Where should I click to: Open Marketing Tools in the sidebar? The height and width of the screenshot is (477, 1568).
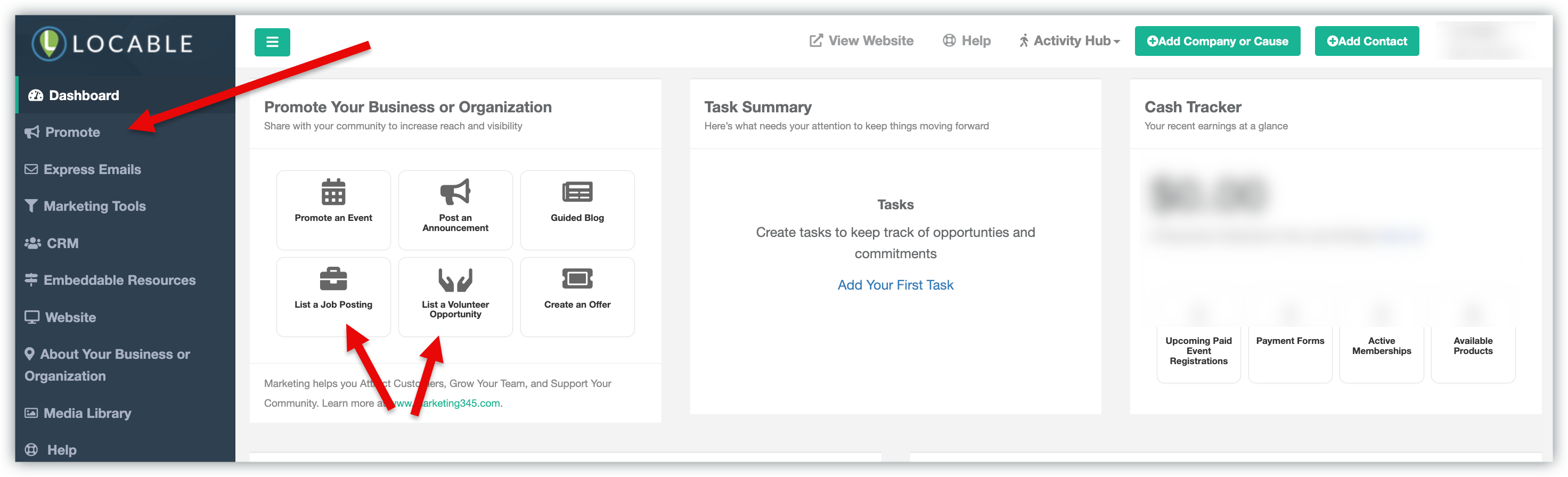94,206
